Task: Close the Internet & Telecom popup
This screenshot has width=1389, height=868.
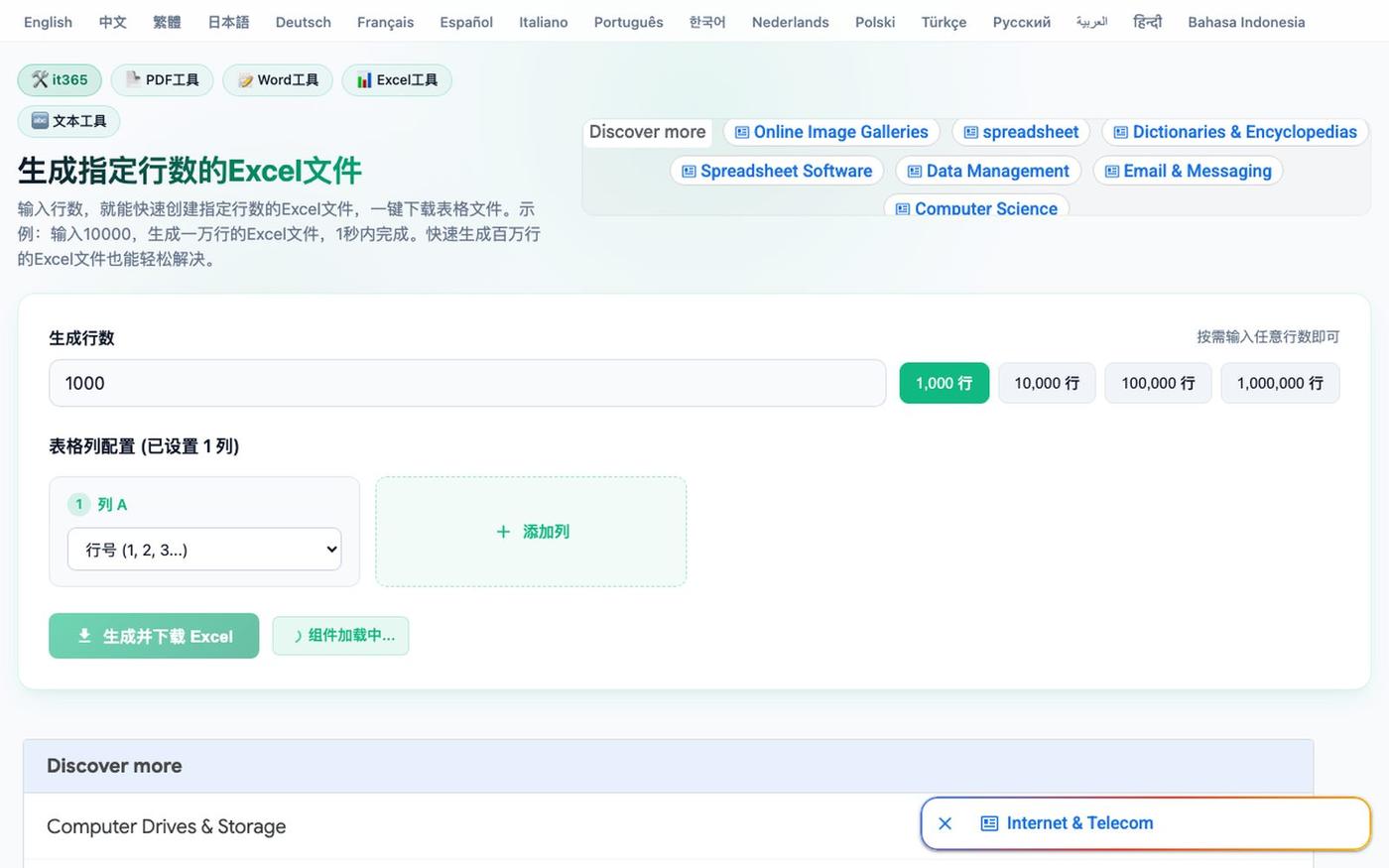Action: coord(945,823)
